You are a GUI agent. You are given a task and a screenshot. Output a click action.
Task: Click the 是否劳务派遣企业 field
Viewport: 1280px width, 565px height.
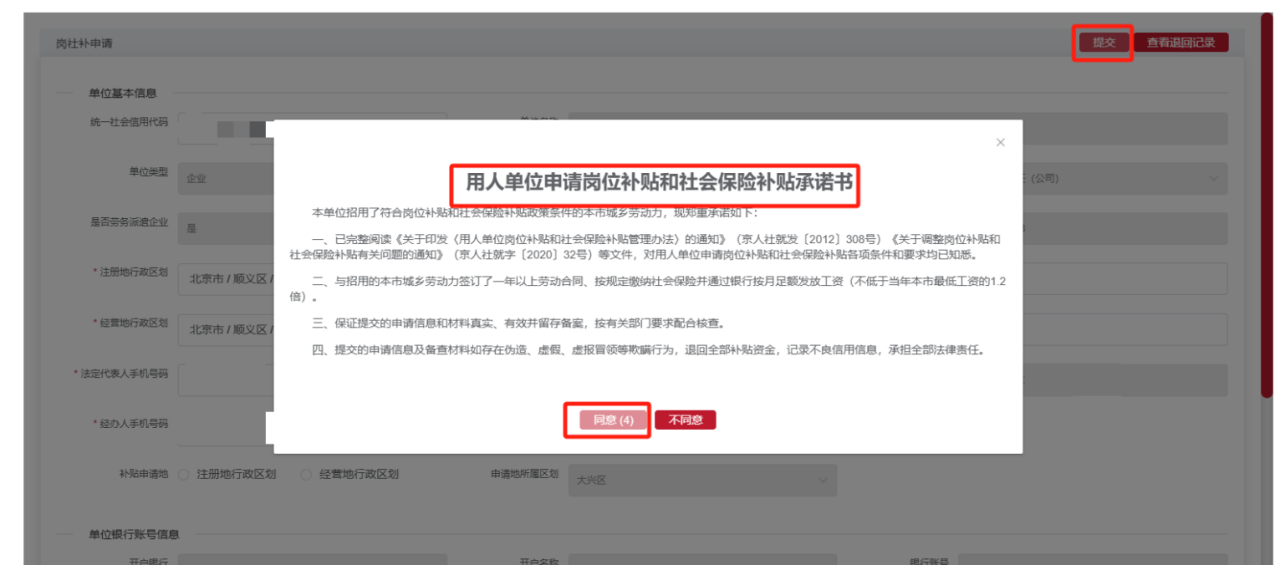pos(225,229)
